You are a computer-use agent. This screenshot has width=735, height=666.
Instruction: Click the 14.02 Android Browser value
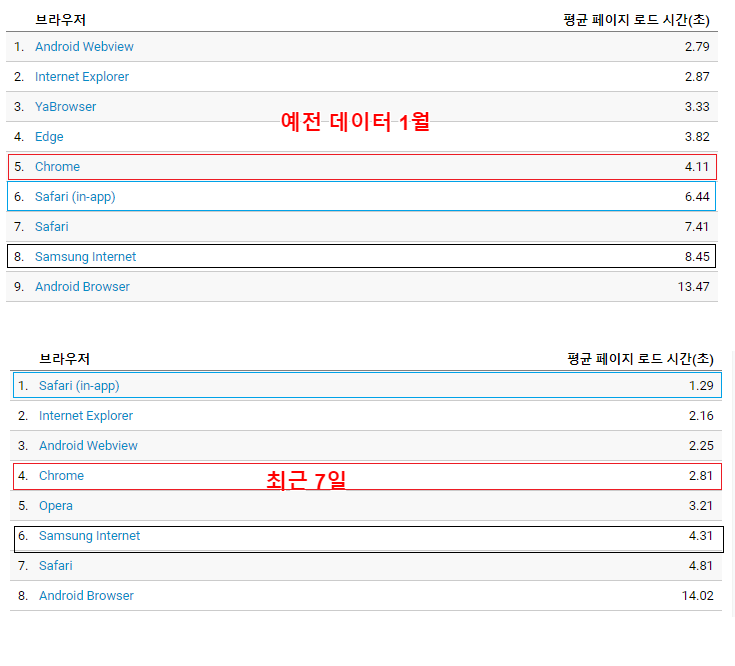coord(698,596)
